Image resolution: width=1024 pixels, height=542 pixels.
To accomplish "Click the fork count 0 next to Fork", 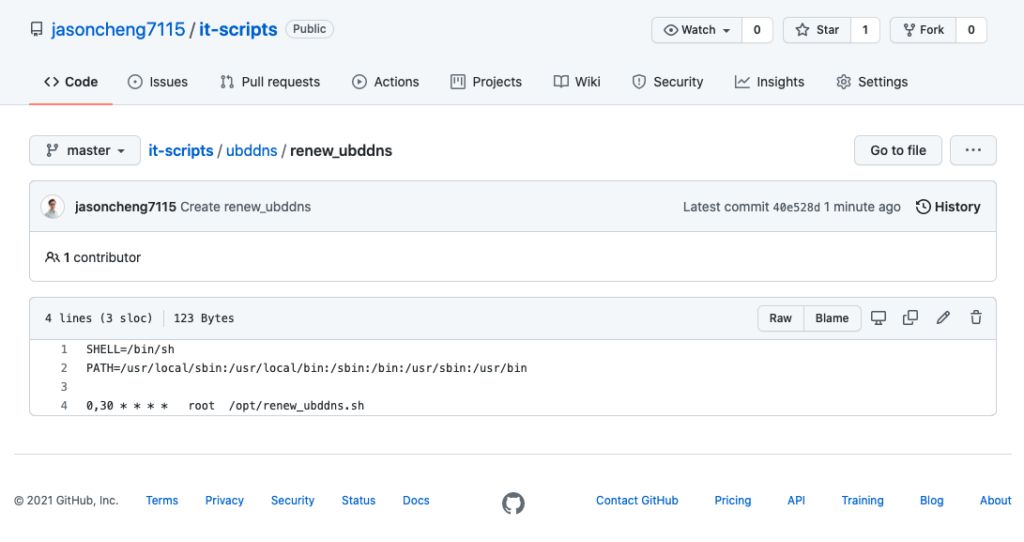I will coord(971,30).
